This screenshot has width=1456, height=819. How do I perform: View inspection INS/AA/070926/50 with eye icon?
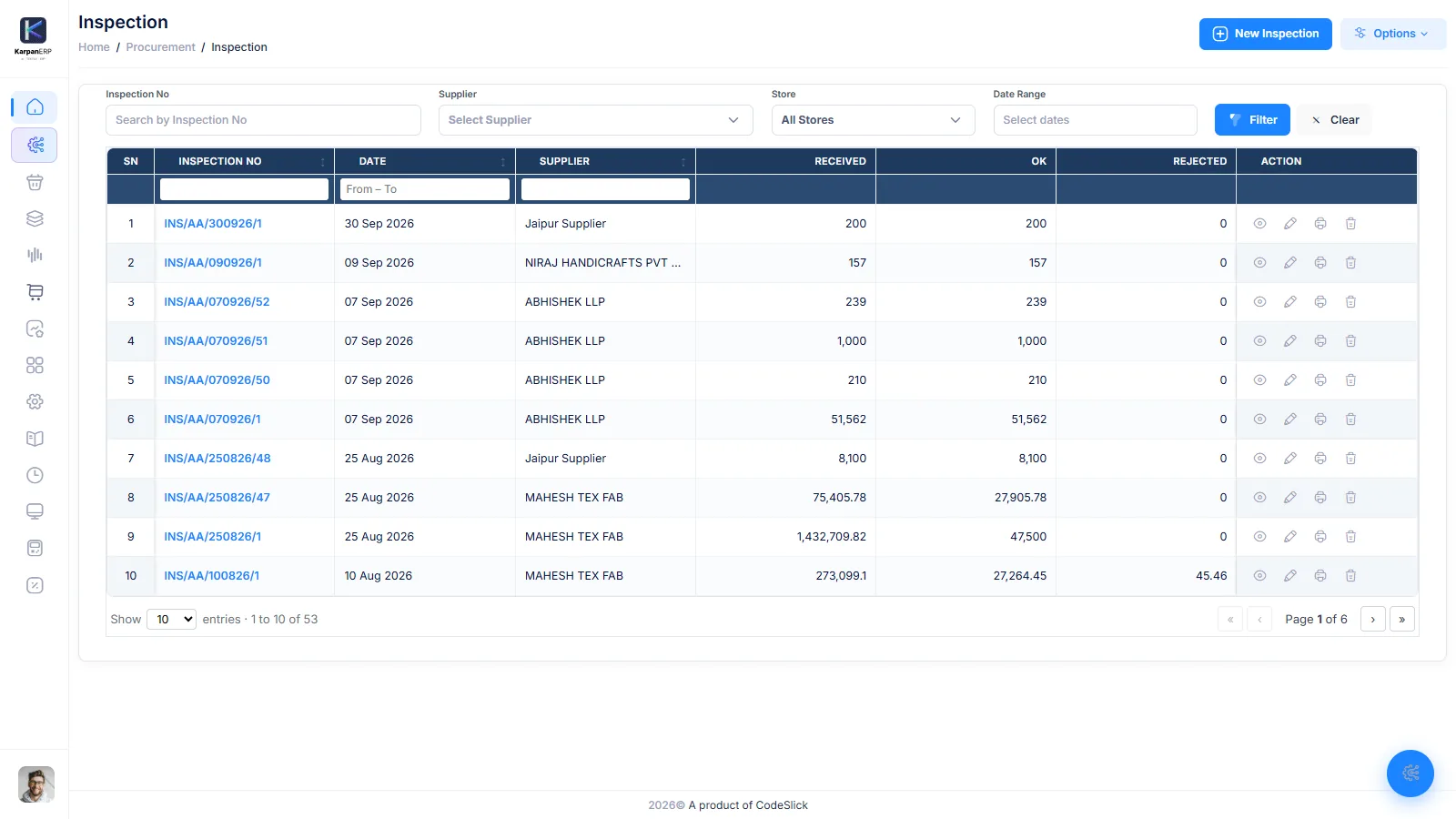coord(1259,380)
